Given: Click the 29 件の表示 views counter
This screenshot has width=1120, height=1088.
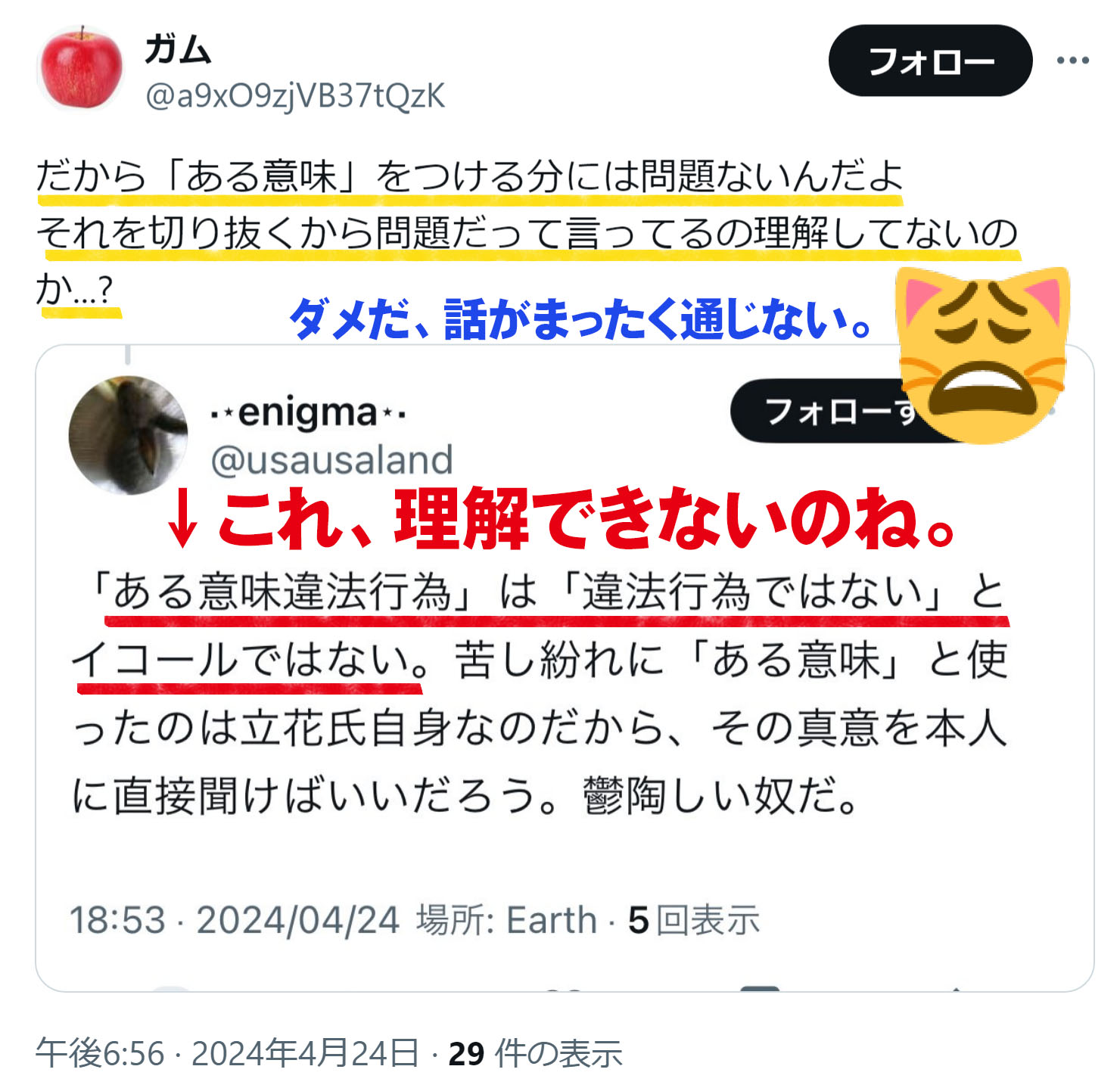Looking at the screenshot, I should click(535, 1053).
